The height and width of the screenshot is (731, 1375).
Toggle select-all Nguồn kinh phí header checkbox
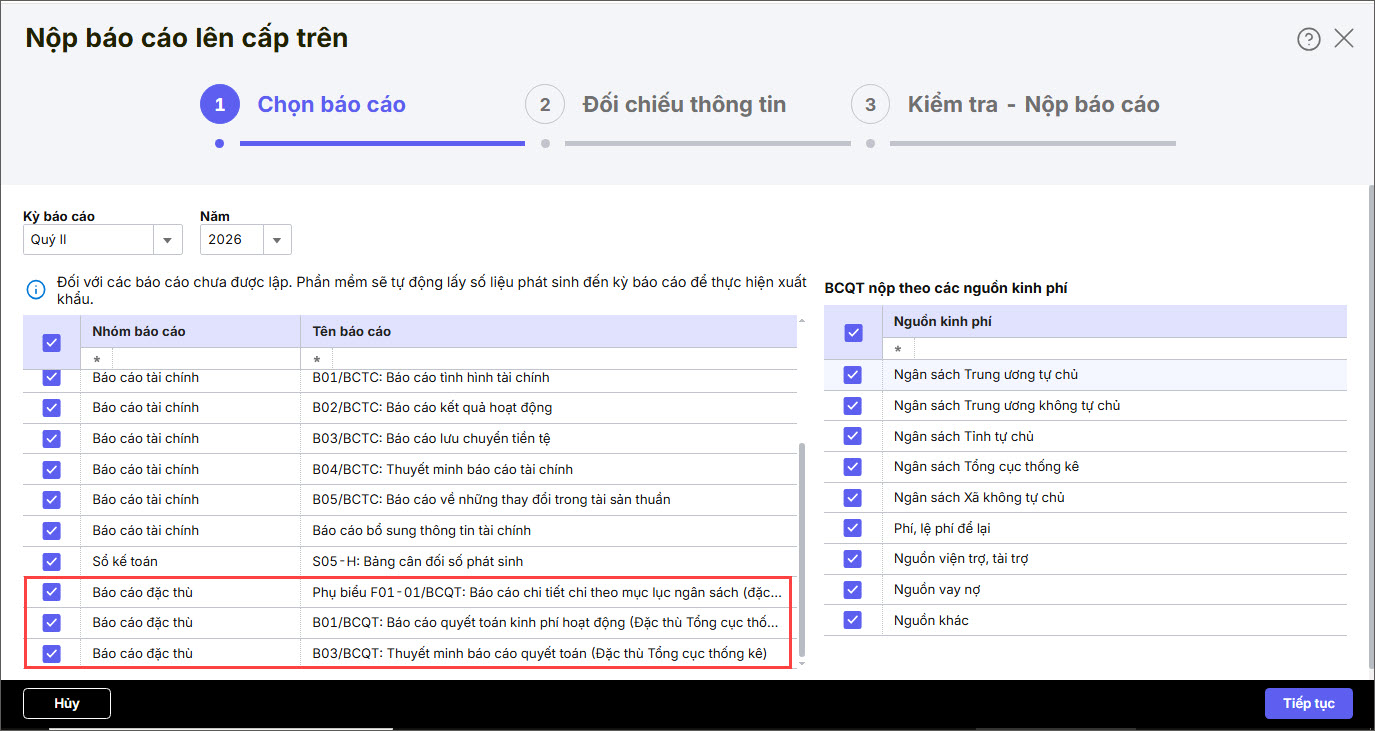pos(852,332)
